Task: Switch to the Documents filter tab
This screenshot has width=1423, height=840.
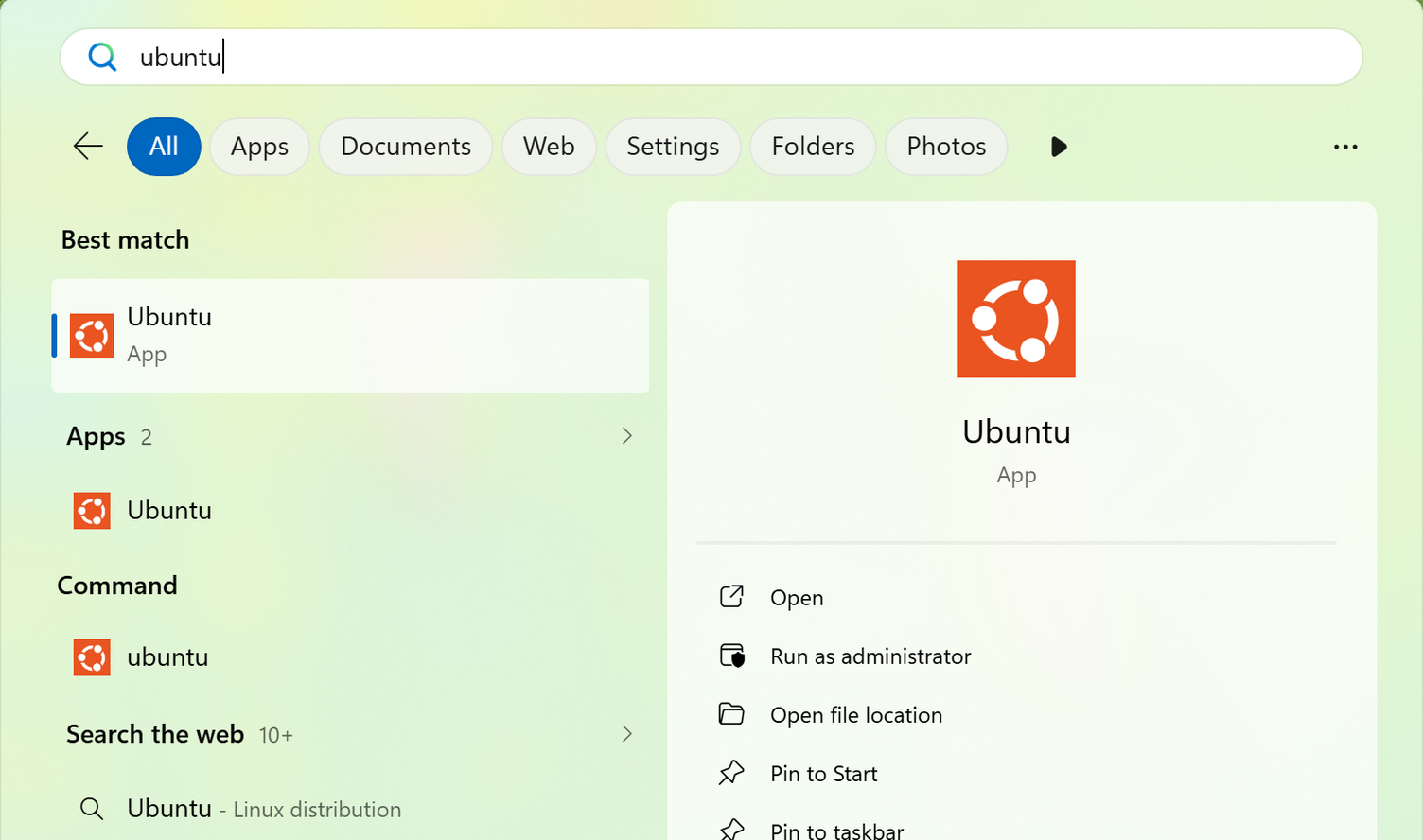Action: click(x=406, y=147)
